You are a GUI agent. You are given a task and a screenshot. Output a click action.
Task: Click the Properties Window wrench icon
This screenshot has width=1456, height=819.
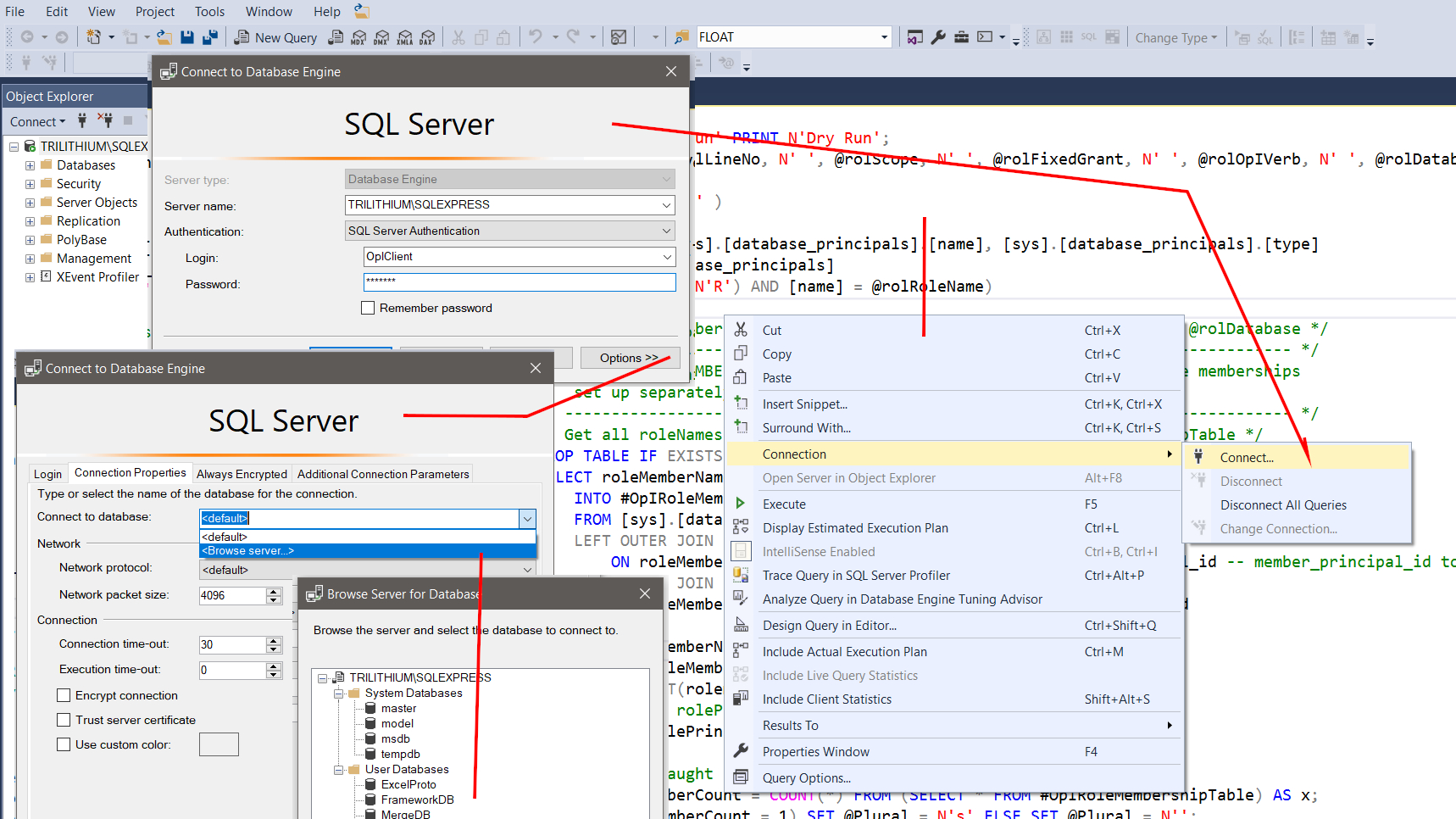pos(741,751)
